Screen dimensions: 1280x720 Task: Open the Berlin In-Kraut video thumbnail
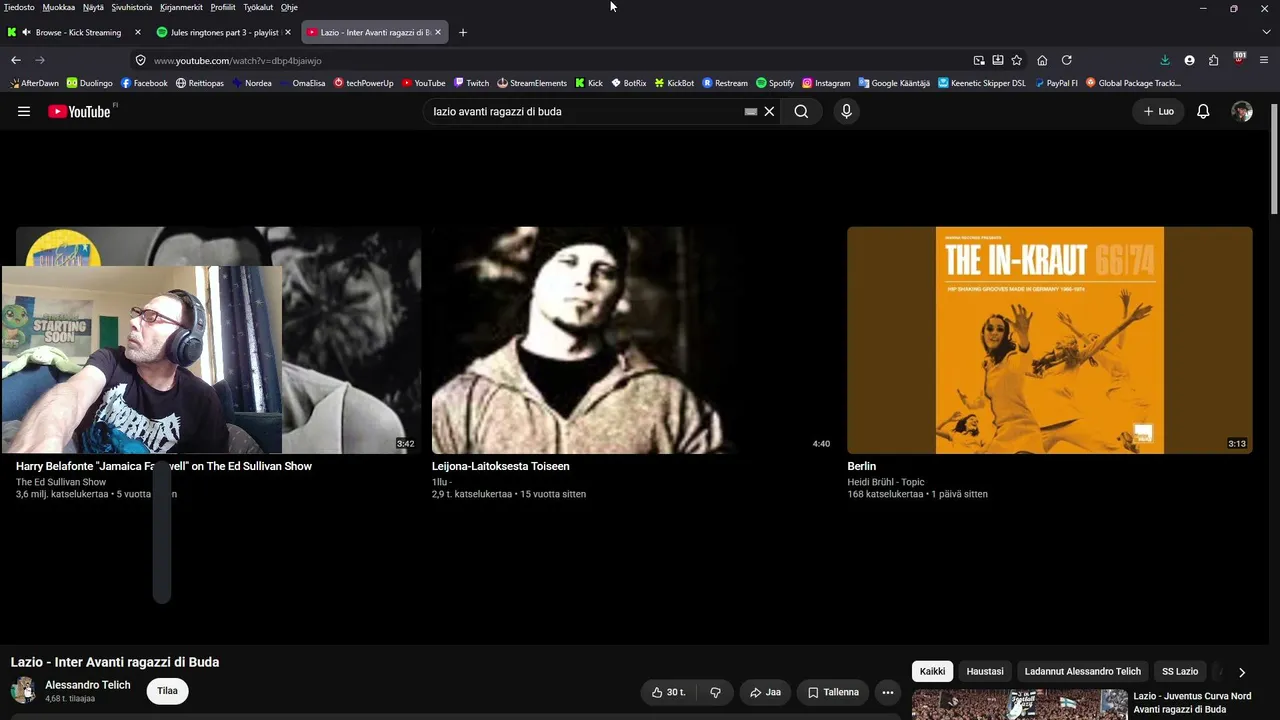coord(1049,340)
